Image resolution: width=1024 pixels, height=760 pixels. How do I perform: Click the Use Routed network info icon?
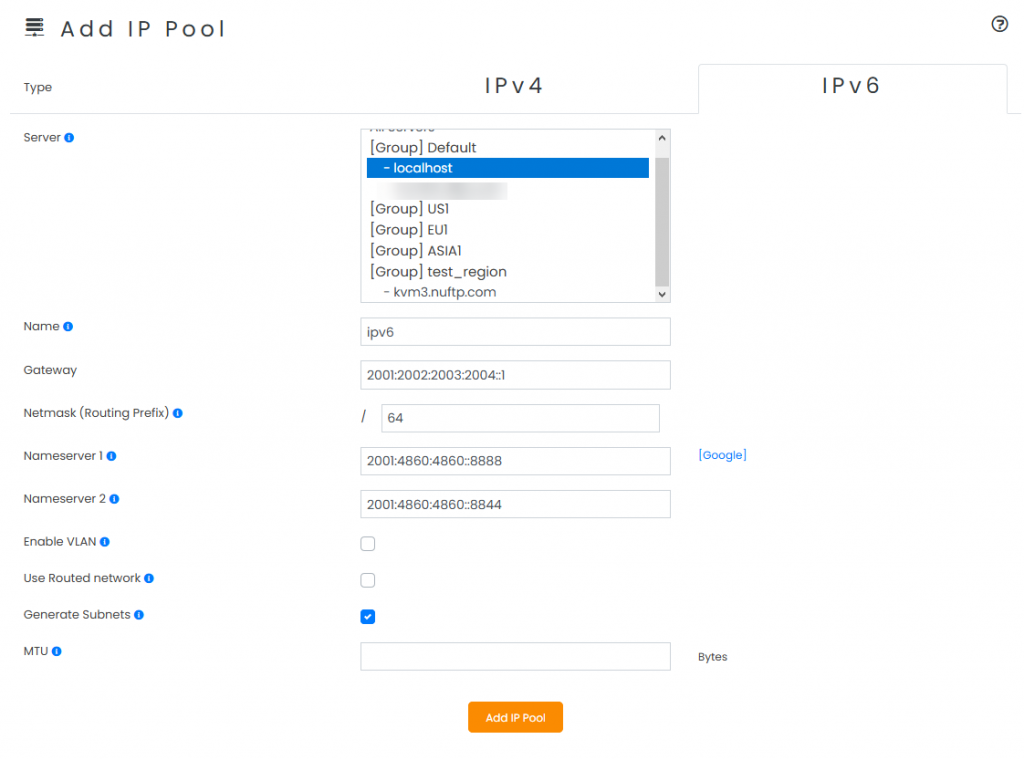coord(147,578)
